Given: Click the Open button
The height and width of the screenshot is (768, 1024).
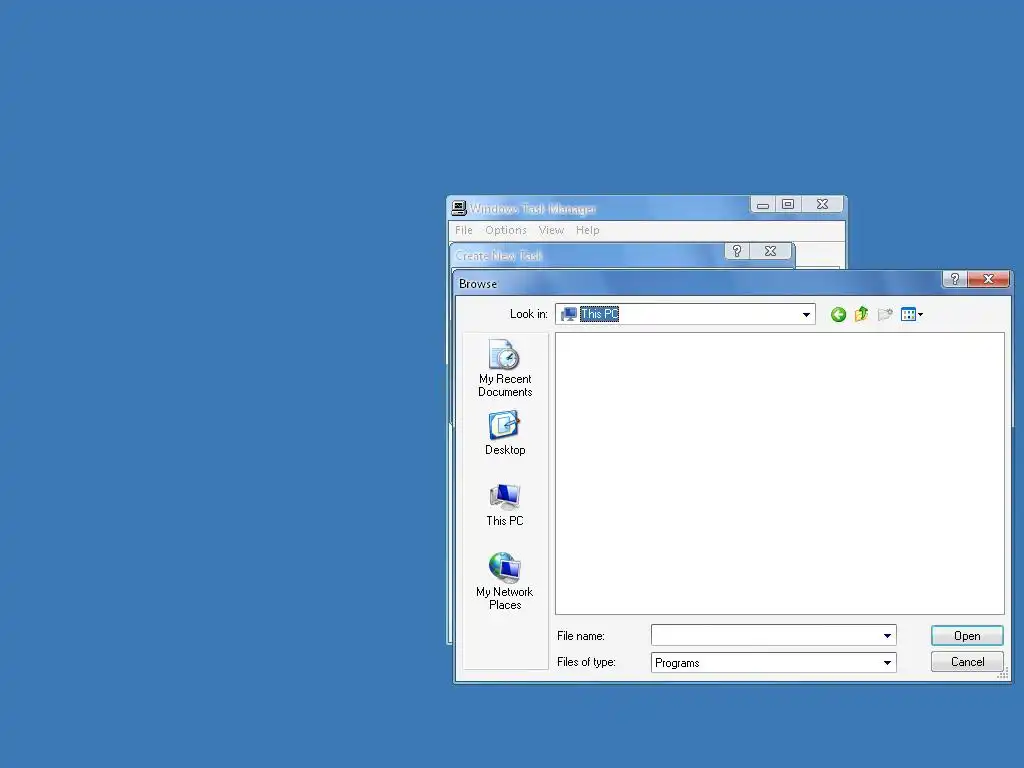Looking at the screenshot, I should pos(967,636).
